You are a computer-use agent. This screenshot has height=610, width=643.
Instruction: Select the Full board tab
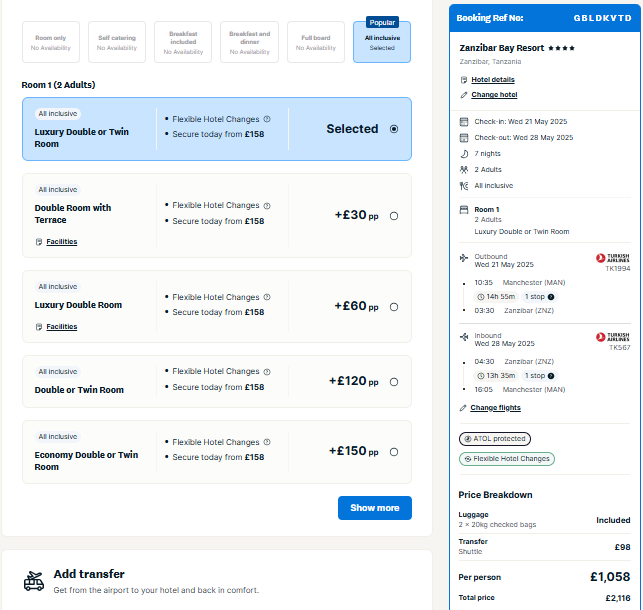pyautogui.click(x=316, y=42)
